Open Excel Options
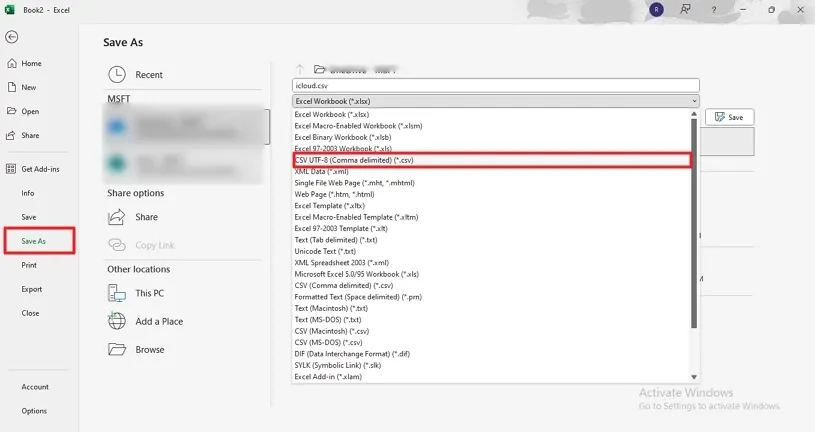Screen dimensions: 815x432 [34, 411]
